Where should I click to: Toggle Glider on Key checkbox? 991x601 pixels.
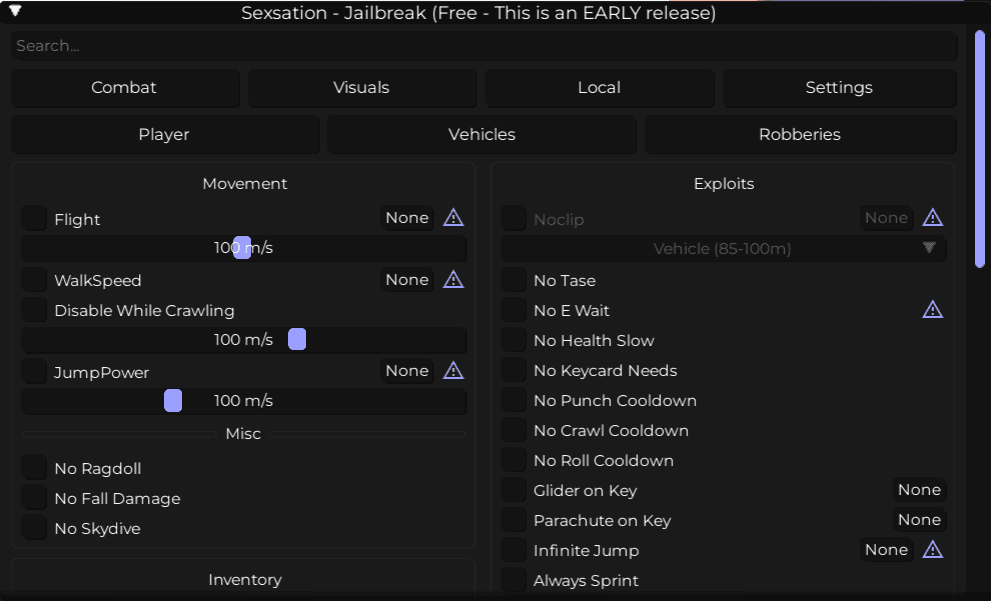point(514,490)
